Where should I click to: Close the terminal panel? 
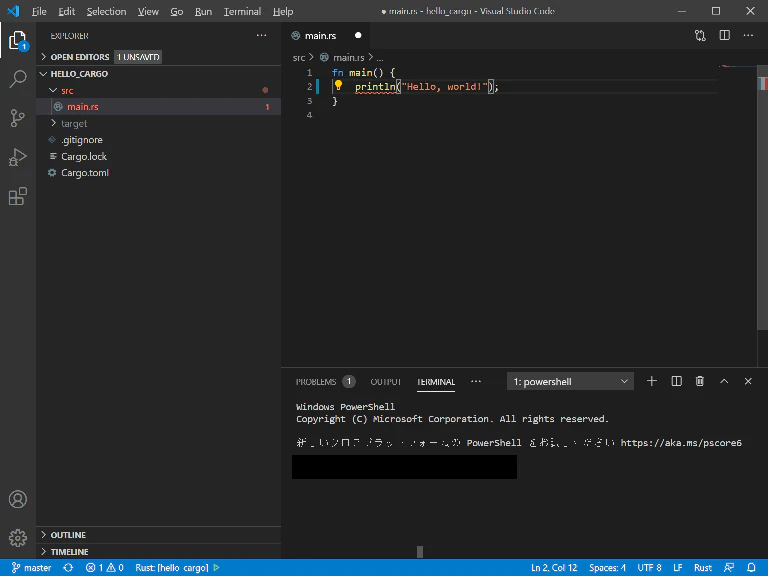click(748, 381)
